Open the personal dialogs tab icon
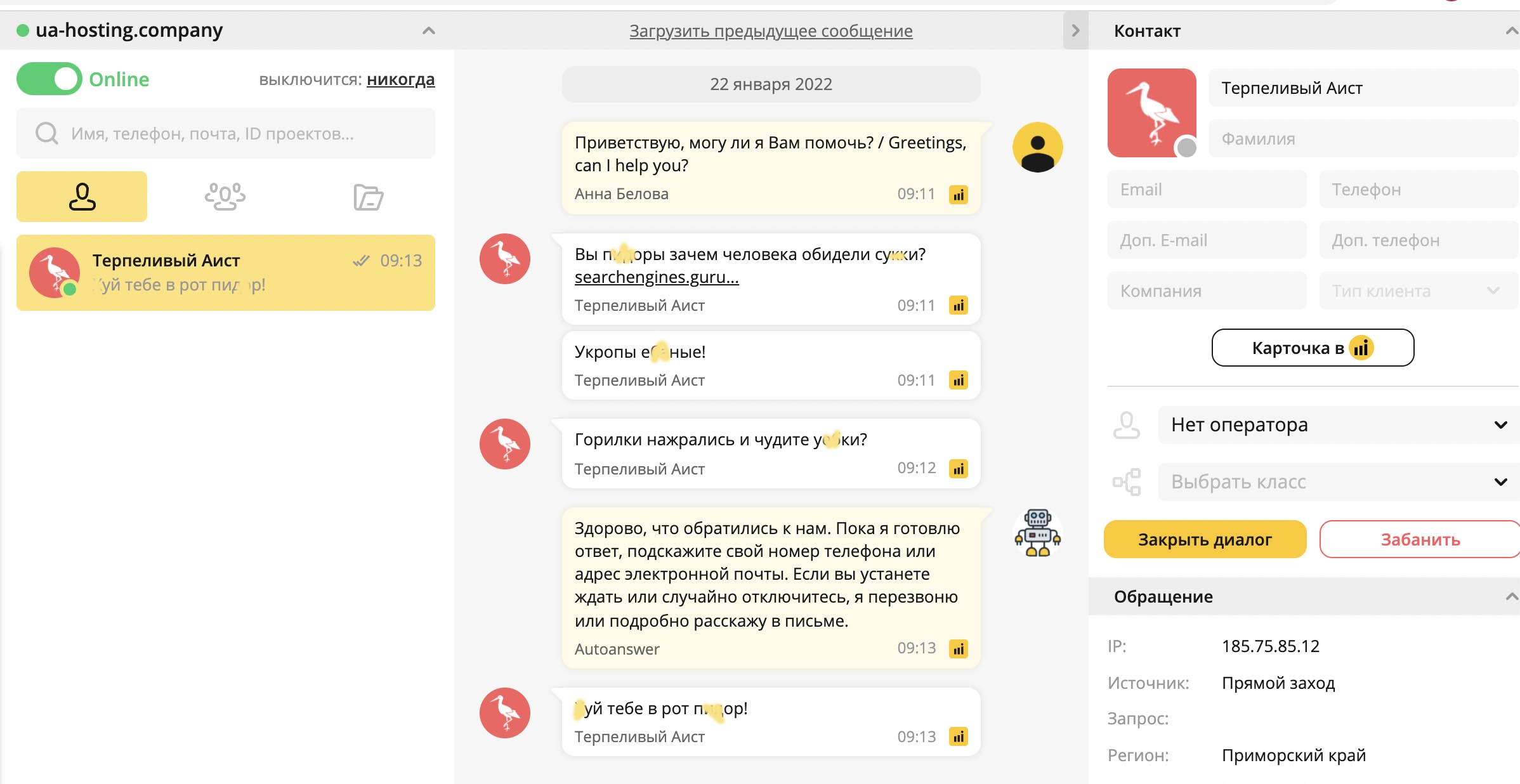The height and width of the screenshot is (784, 1520). click(82, 197)
